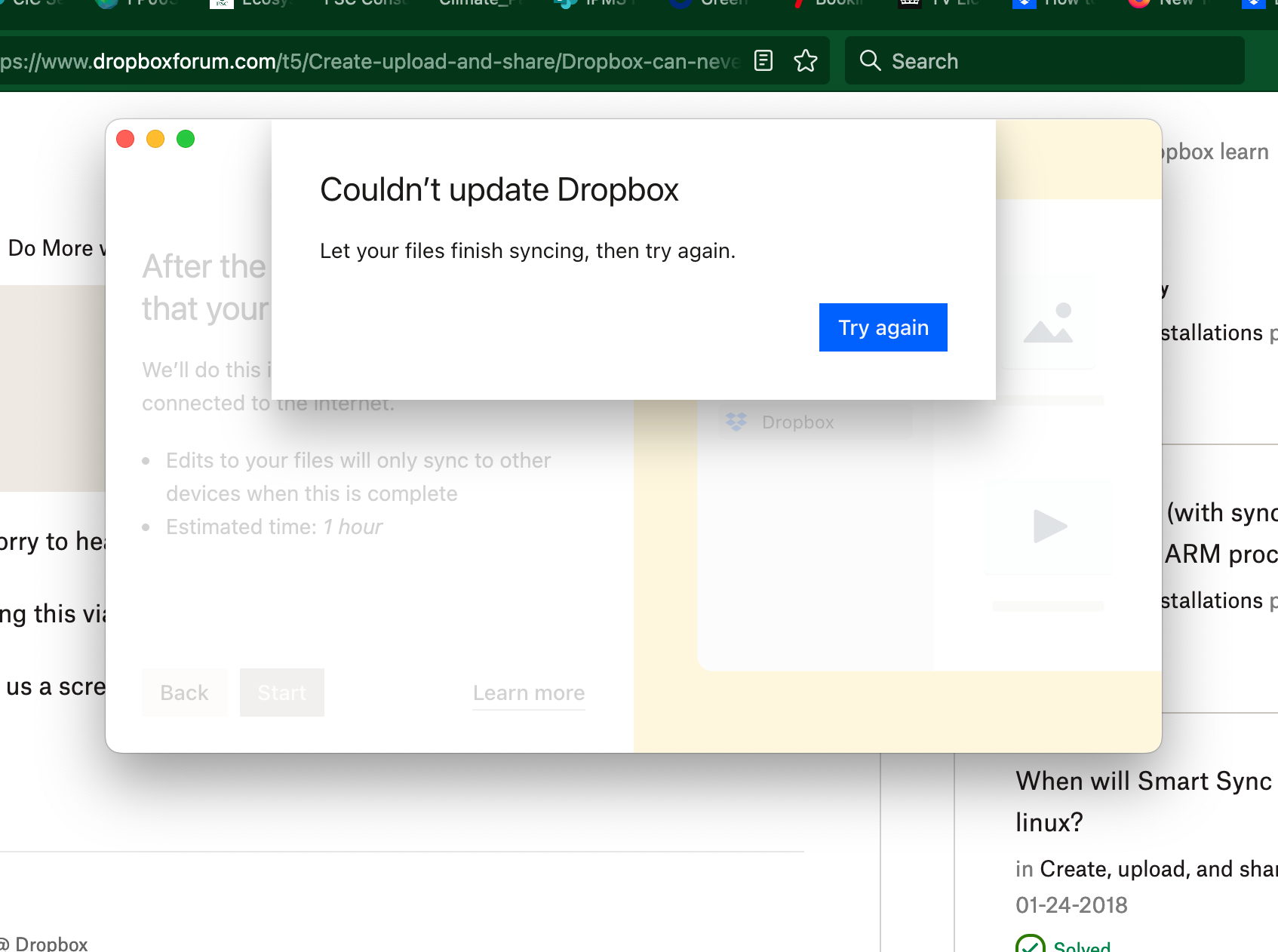
Task: Open 'When will Smart Sync' linux thread
Action: 1144,801
